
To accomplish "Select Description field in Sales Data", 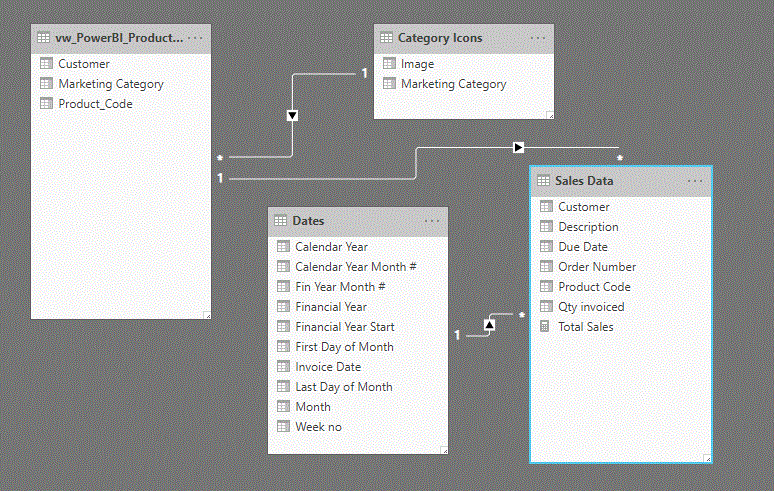I will pos(621,227).
